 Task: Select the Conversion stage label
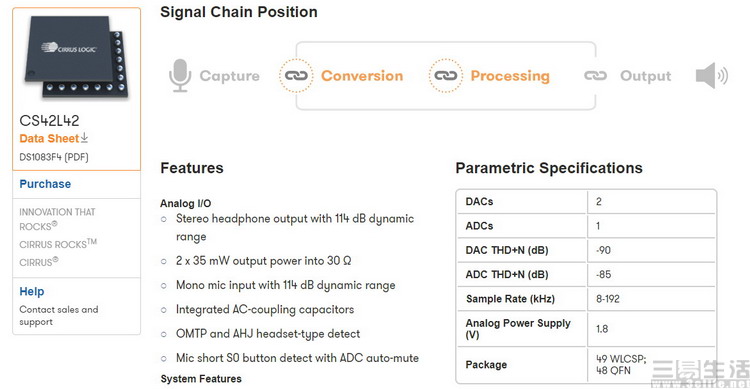(x=362, y=76)
